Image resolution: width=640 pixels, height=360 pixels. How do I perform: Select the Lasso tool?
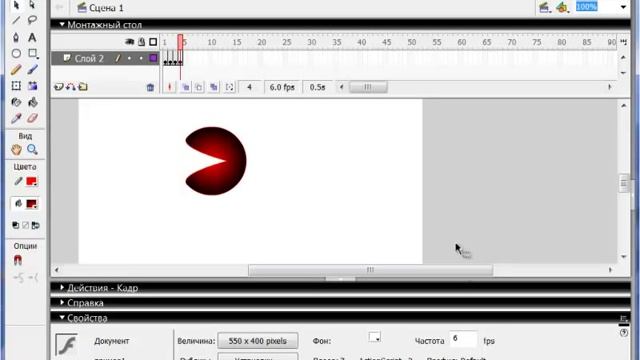[x=32, y=20]
